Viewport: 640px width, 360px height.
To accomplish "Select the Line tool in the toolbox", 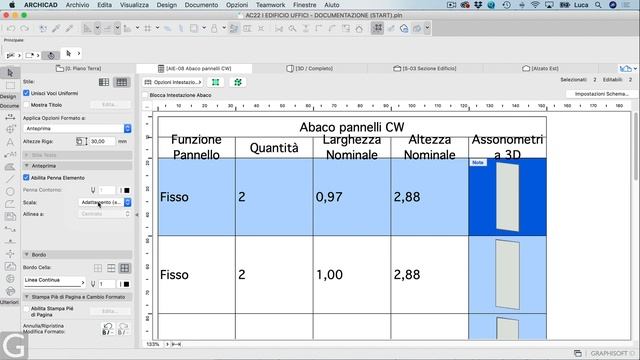I will 10,179.
